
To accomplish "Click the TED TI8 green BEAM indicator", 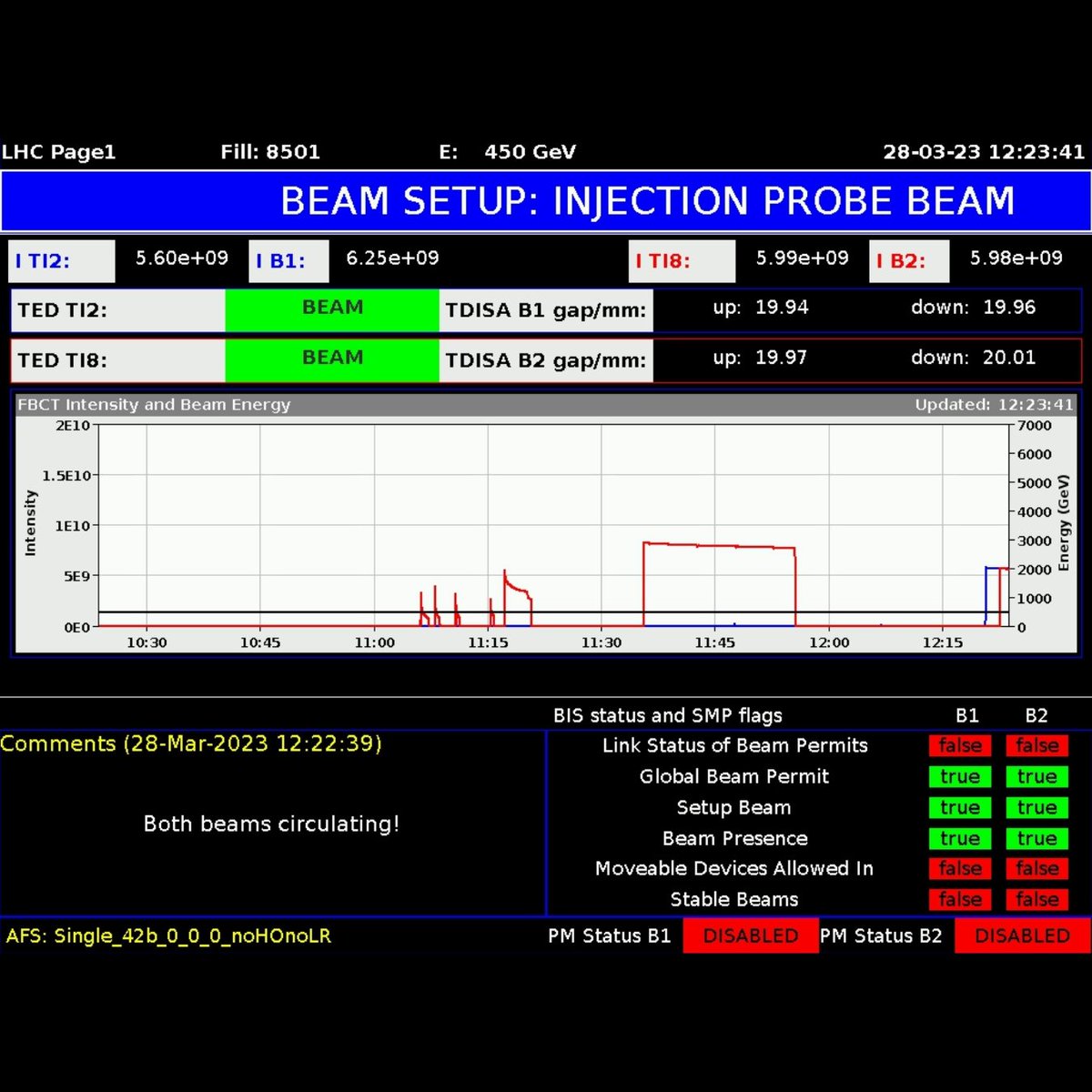I will [x=332, y=358].
